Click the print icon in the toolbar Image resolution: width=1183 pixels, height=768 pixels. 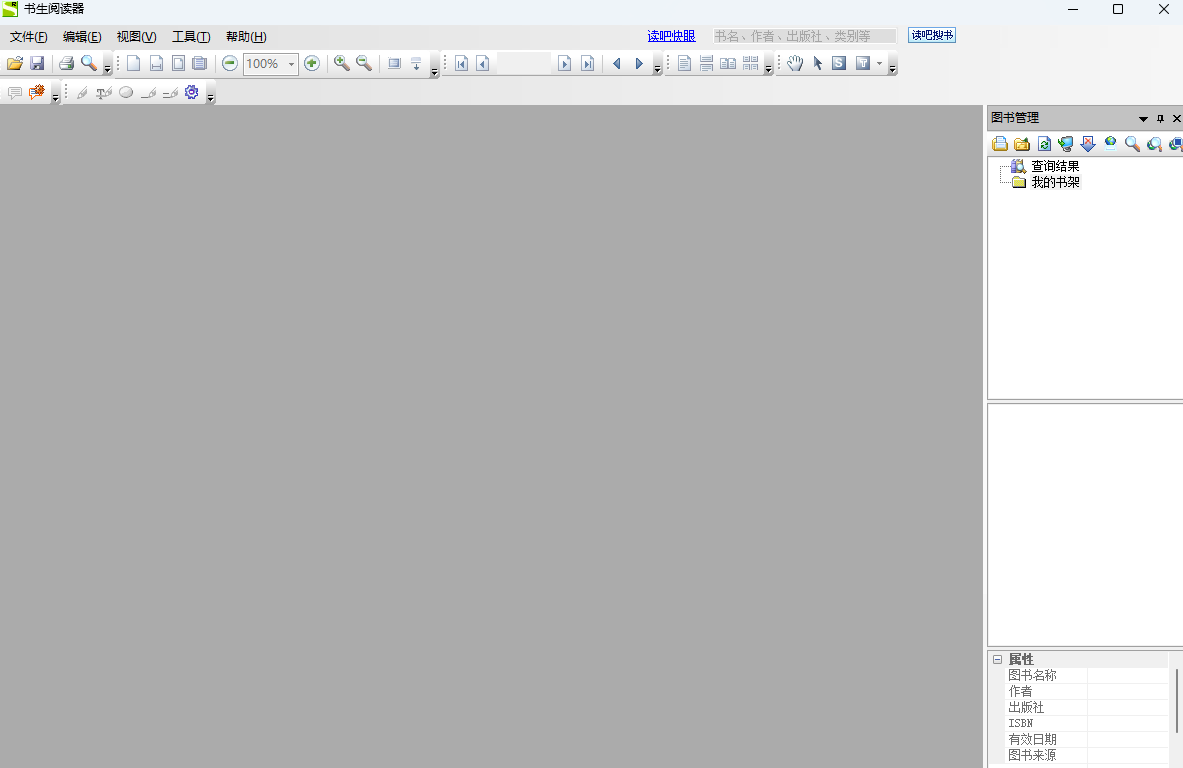click(x=66, y=63)
